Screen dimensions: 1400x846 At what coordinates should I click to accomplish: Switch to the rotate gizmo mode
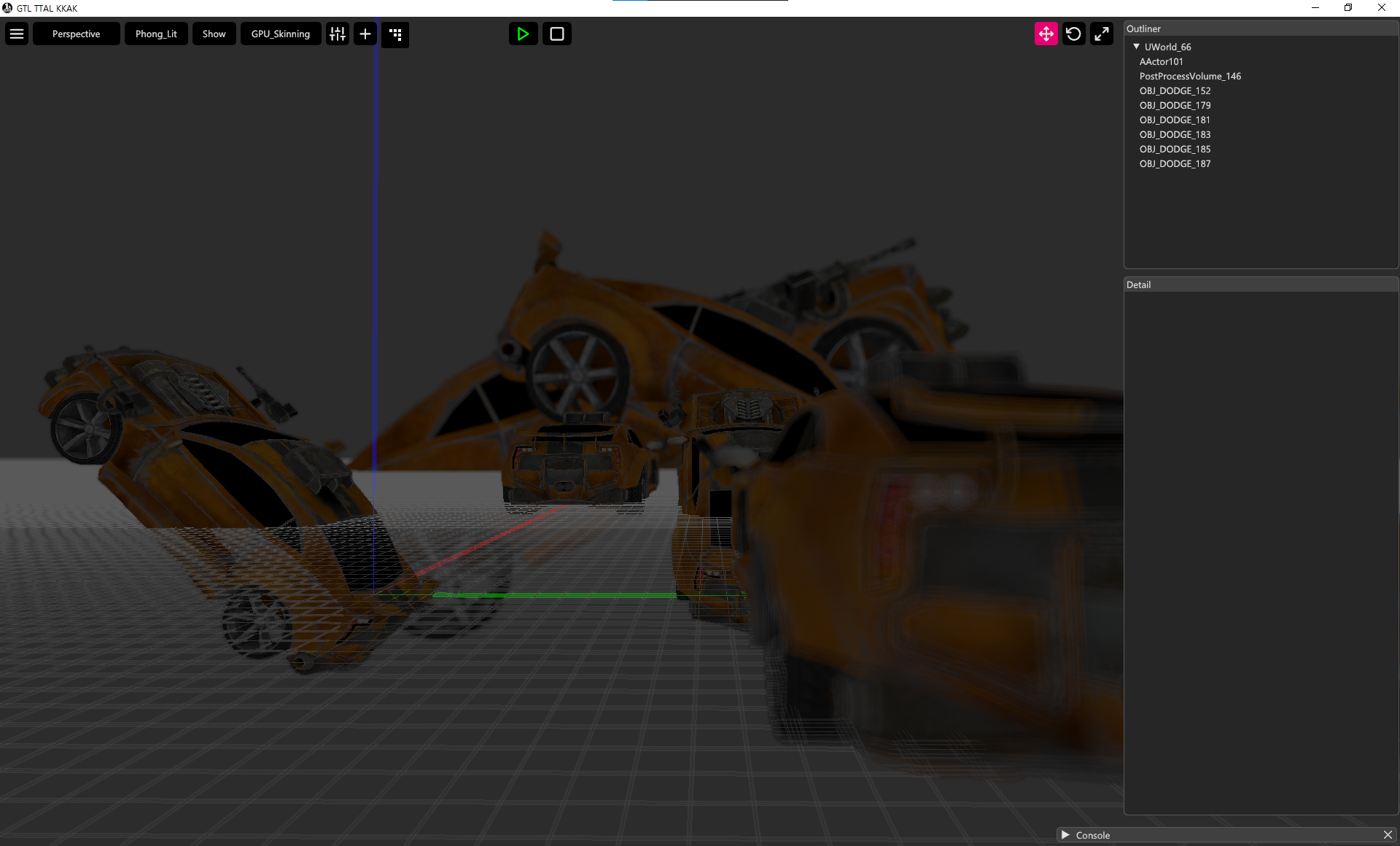(x=1073, y=34)
